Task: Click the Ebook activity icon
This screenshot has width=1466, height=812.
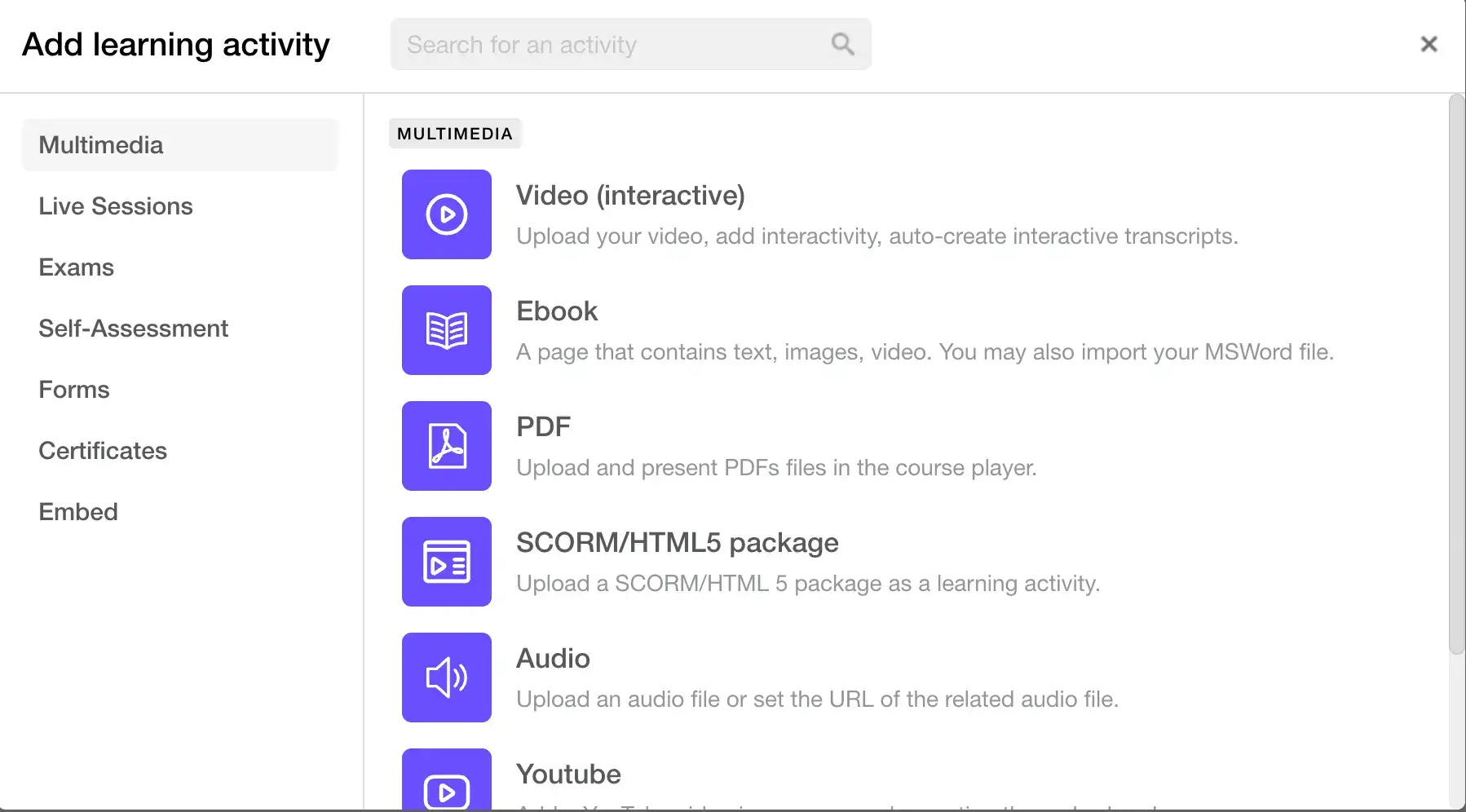Action: point(445,330)
